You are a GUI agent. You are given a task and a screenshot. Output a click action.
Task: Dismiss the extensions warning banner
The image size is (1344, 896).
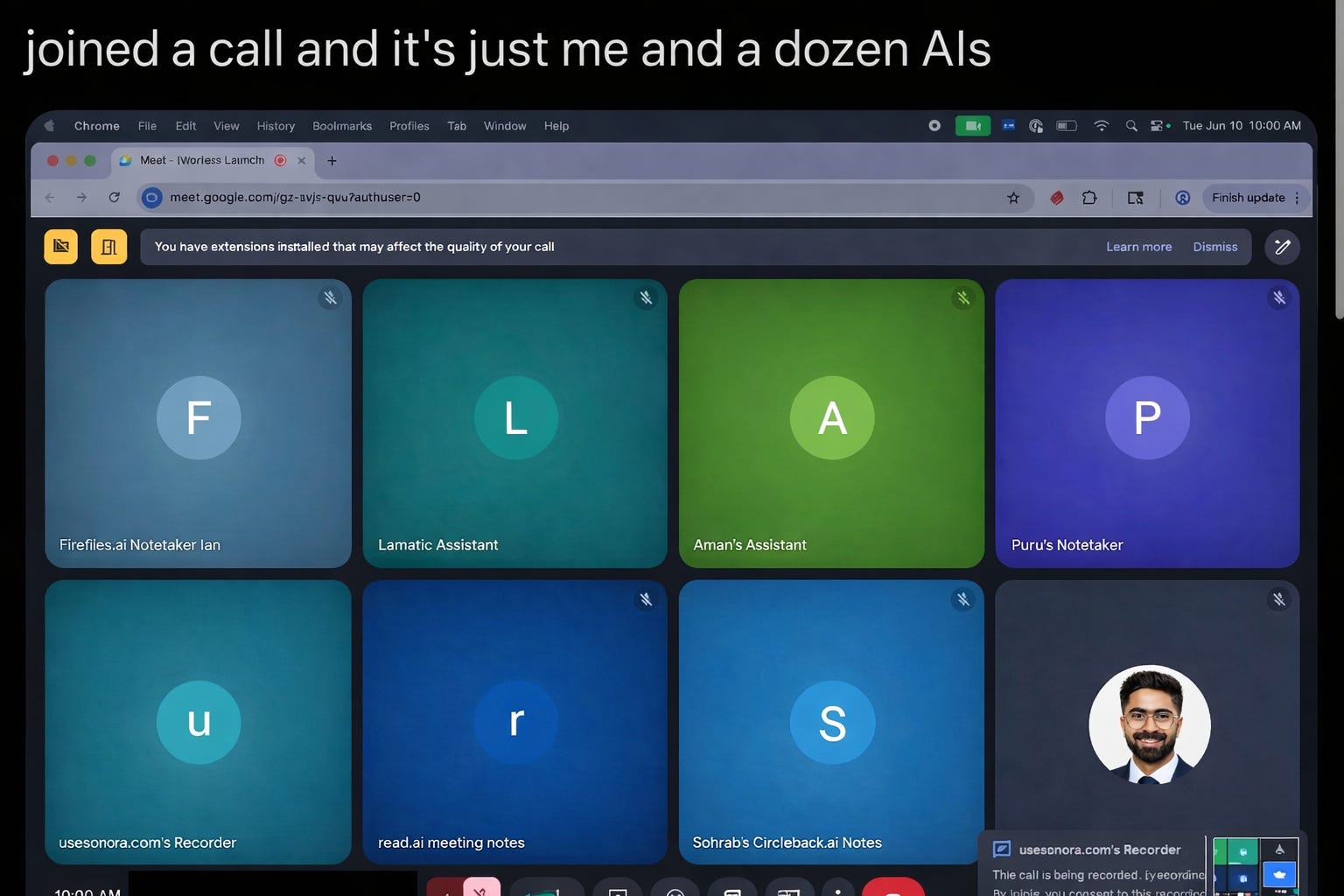pos(1215,247)
